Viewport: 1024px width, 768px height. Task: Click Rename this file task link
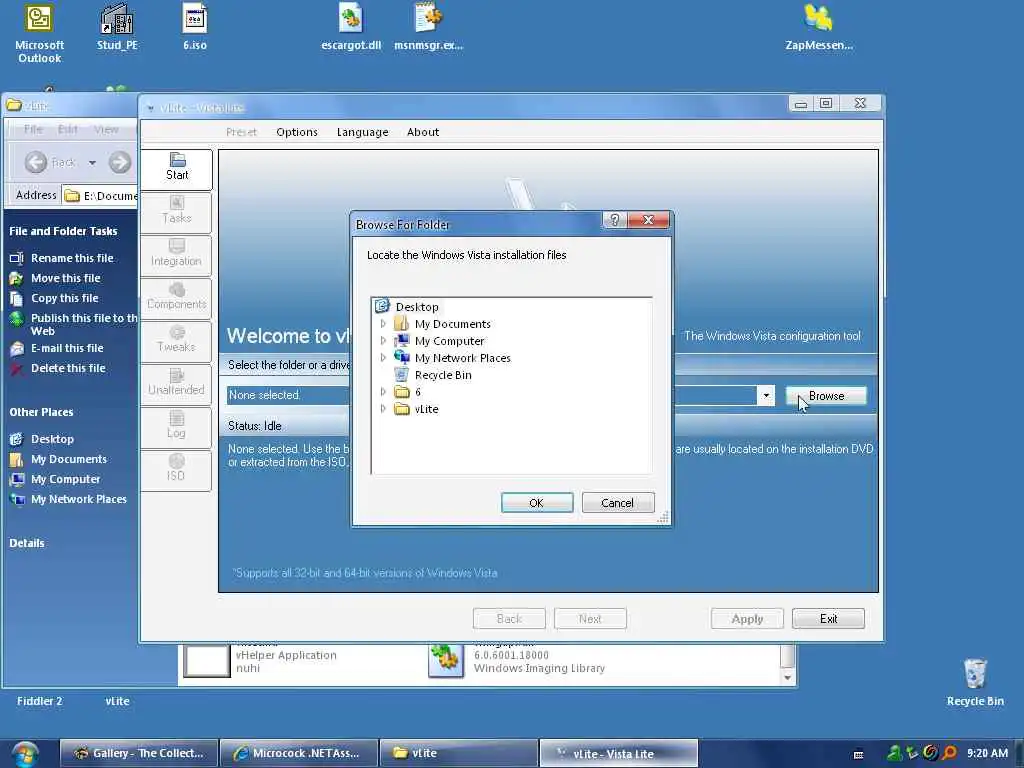pos(72,258)
